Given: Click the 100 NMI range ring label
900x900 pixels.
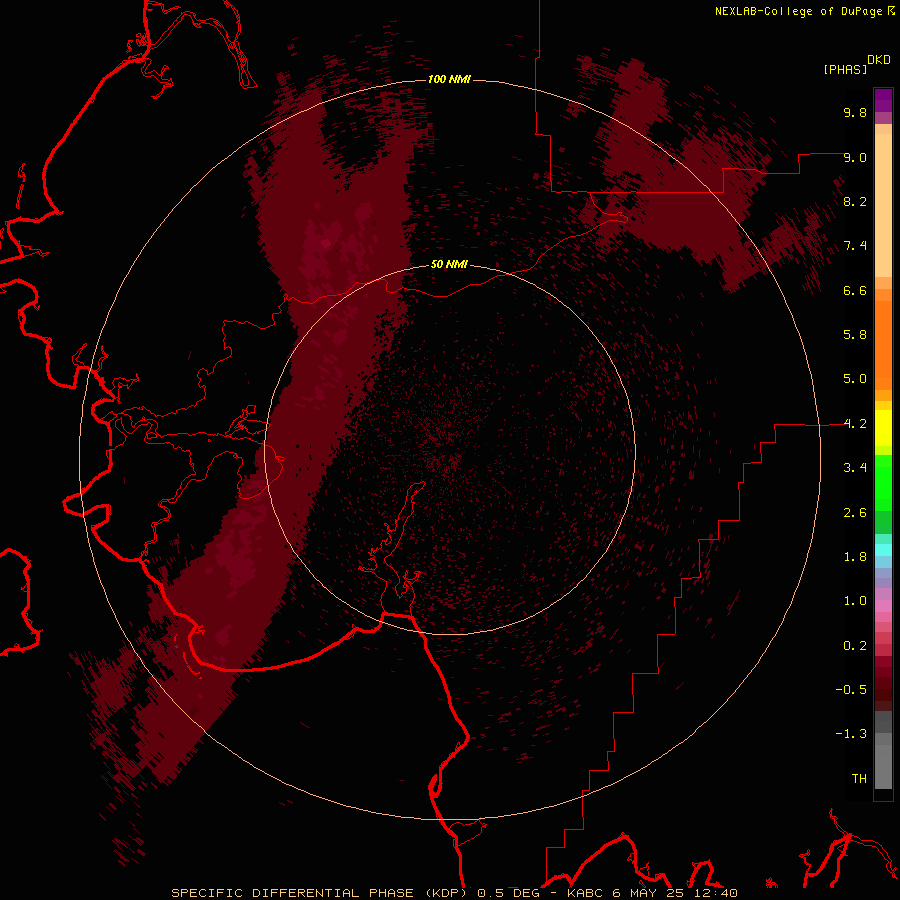Looking at the screenshot, I should coord(449,79).
